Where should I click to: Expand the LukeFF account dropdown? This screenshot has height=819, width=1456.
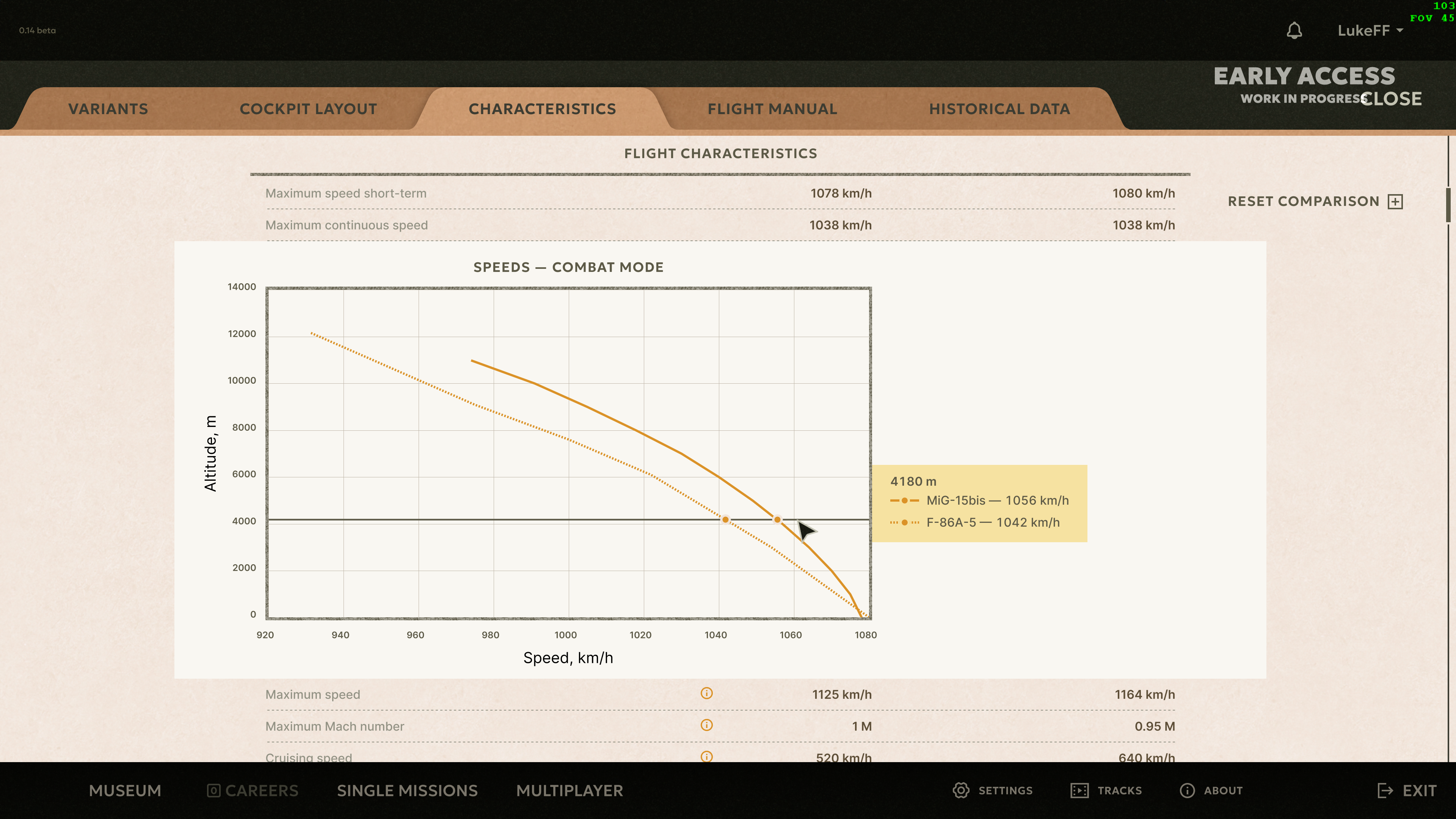(x=1370, y=30)
